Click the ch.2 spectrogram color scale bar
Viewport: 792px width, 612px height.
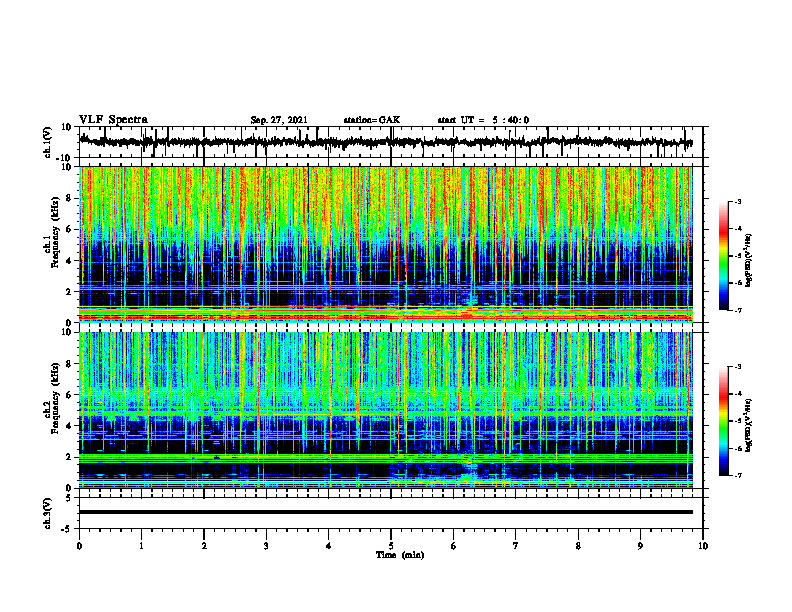724,421
